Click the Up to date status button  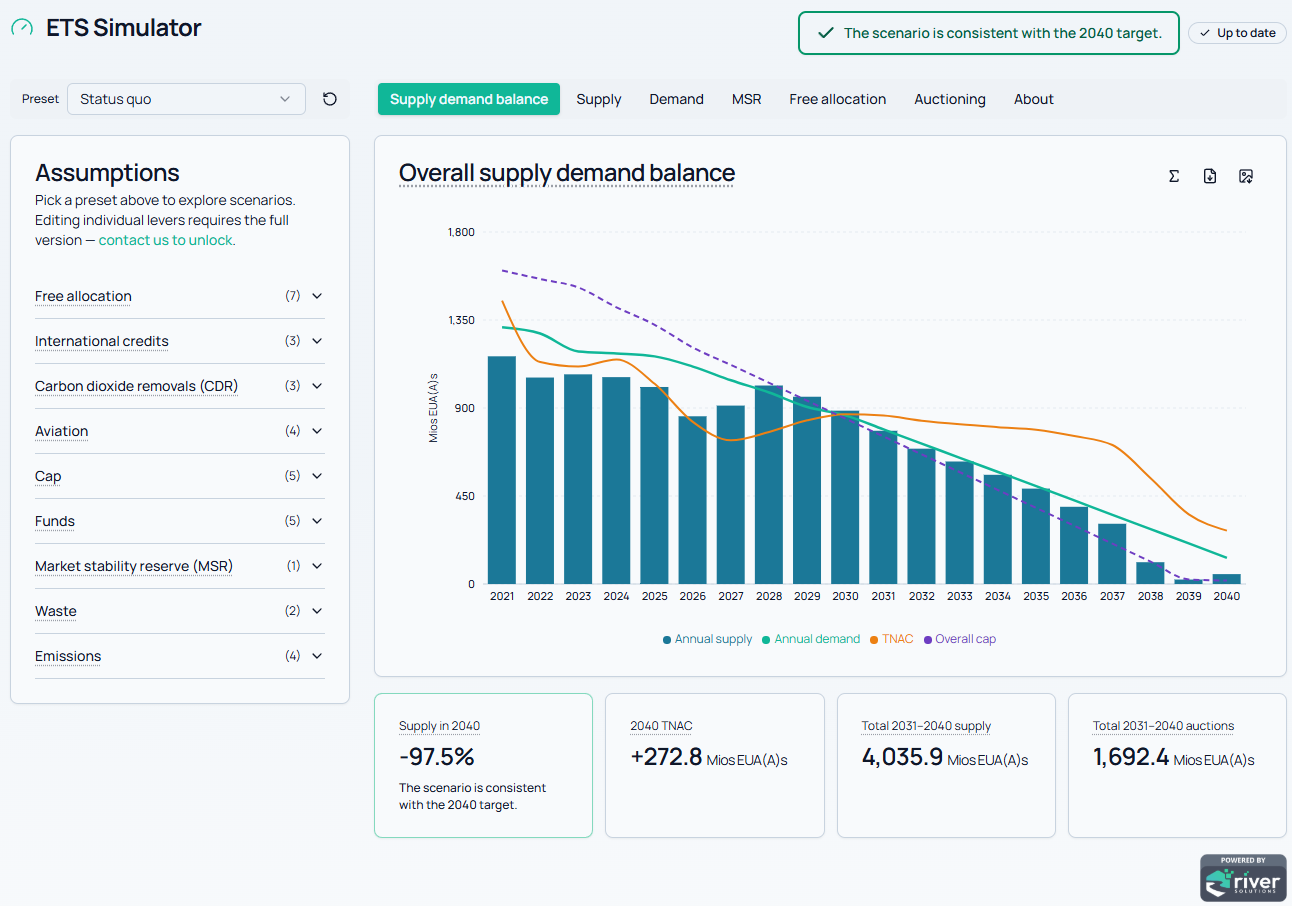[x=1237, y=33]
